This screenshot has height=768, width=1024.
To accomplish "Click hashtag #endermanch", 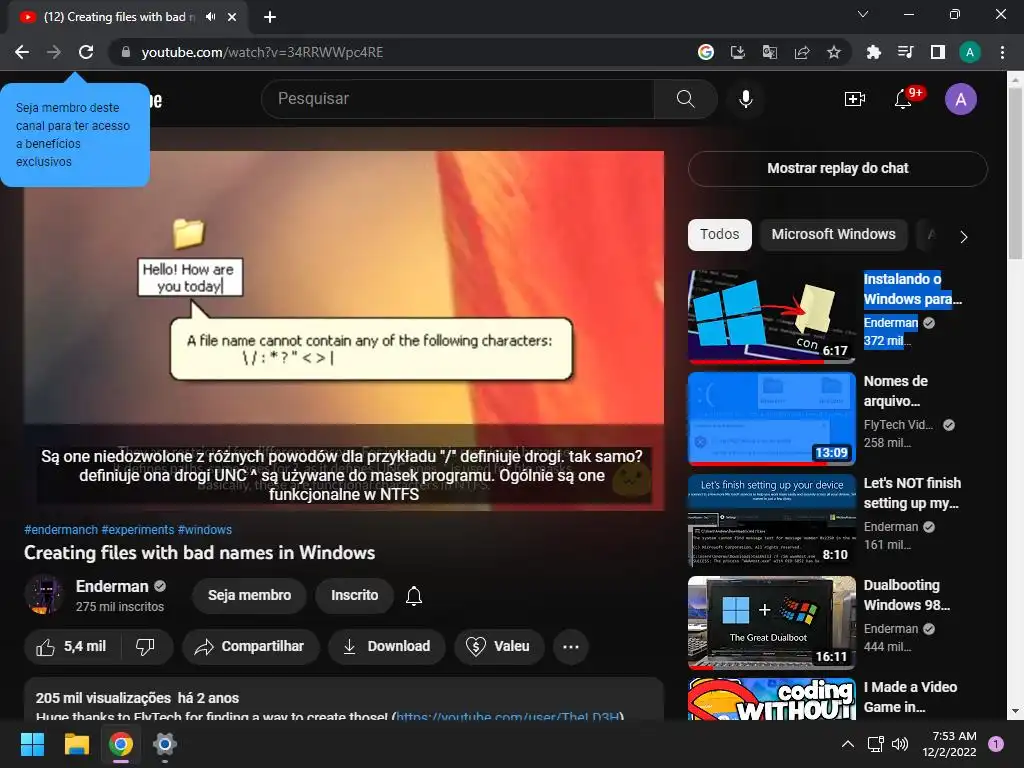I will 61,530.
